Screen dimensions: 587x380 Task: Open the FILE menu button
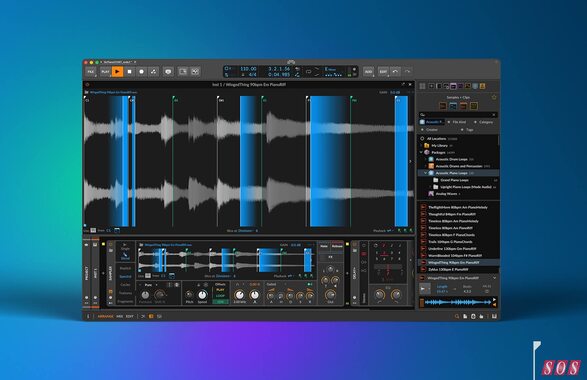pos(91,72)
